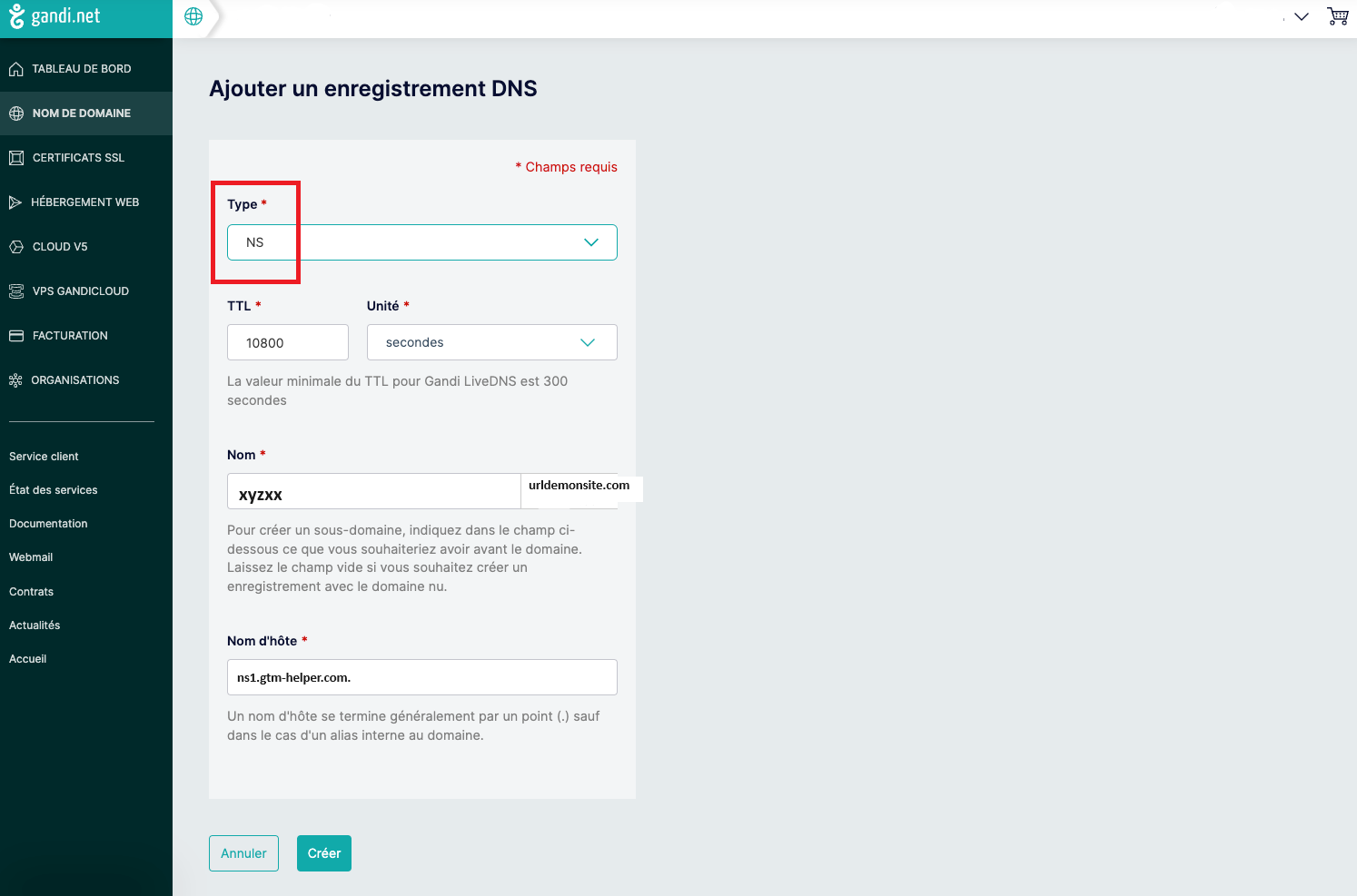Click the Tableau de bord home icon
This screenshot has width=1357, height=896.
(16, 69)
